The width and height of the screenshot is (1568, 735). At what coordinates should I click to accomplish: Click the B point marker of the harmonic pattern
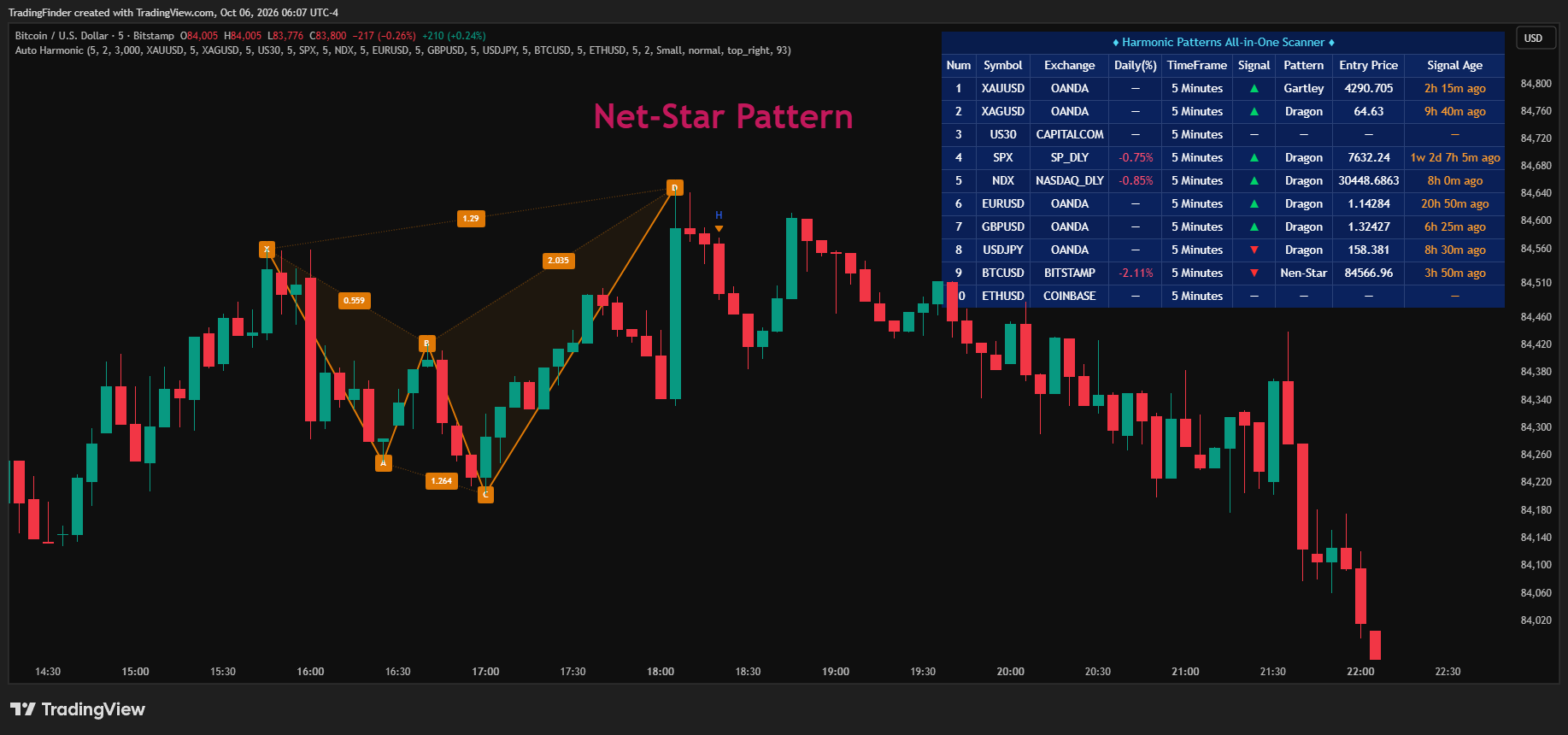click(427, 344)
